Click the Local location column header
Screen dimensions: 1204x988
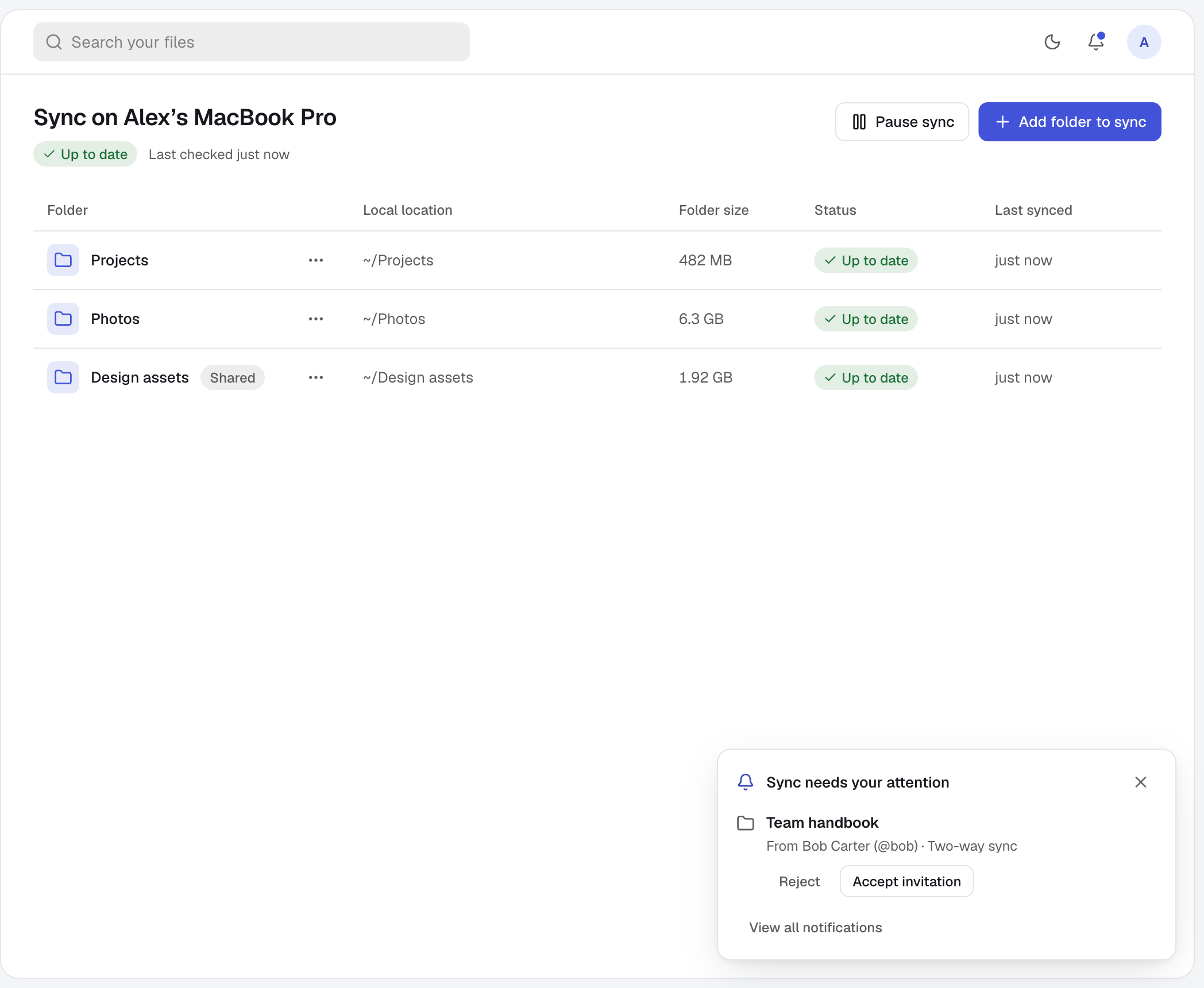(x=407, y=210)
